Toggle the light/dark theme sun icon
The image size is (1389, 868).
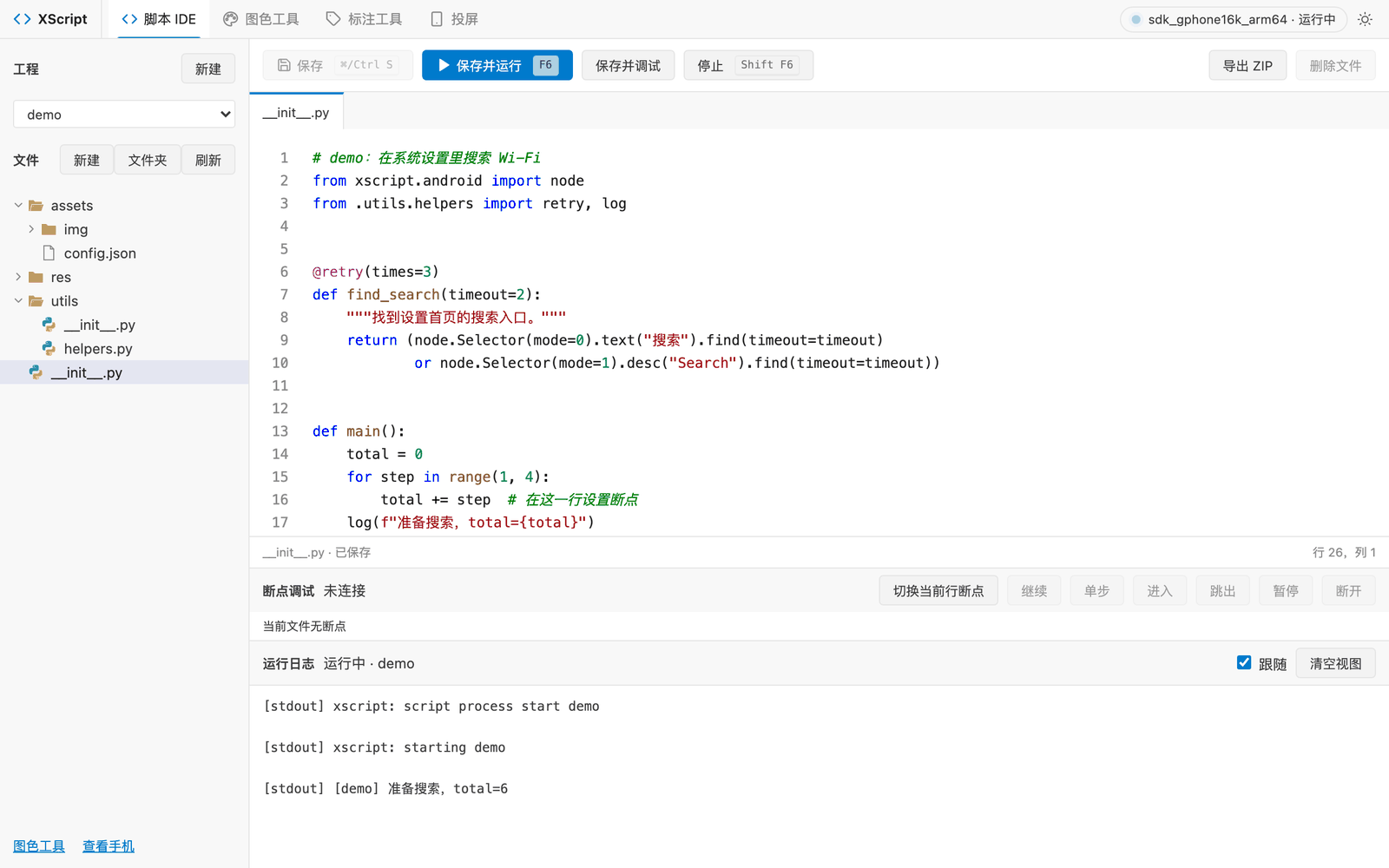point(1365,19)
